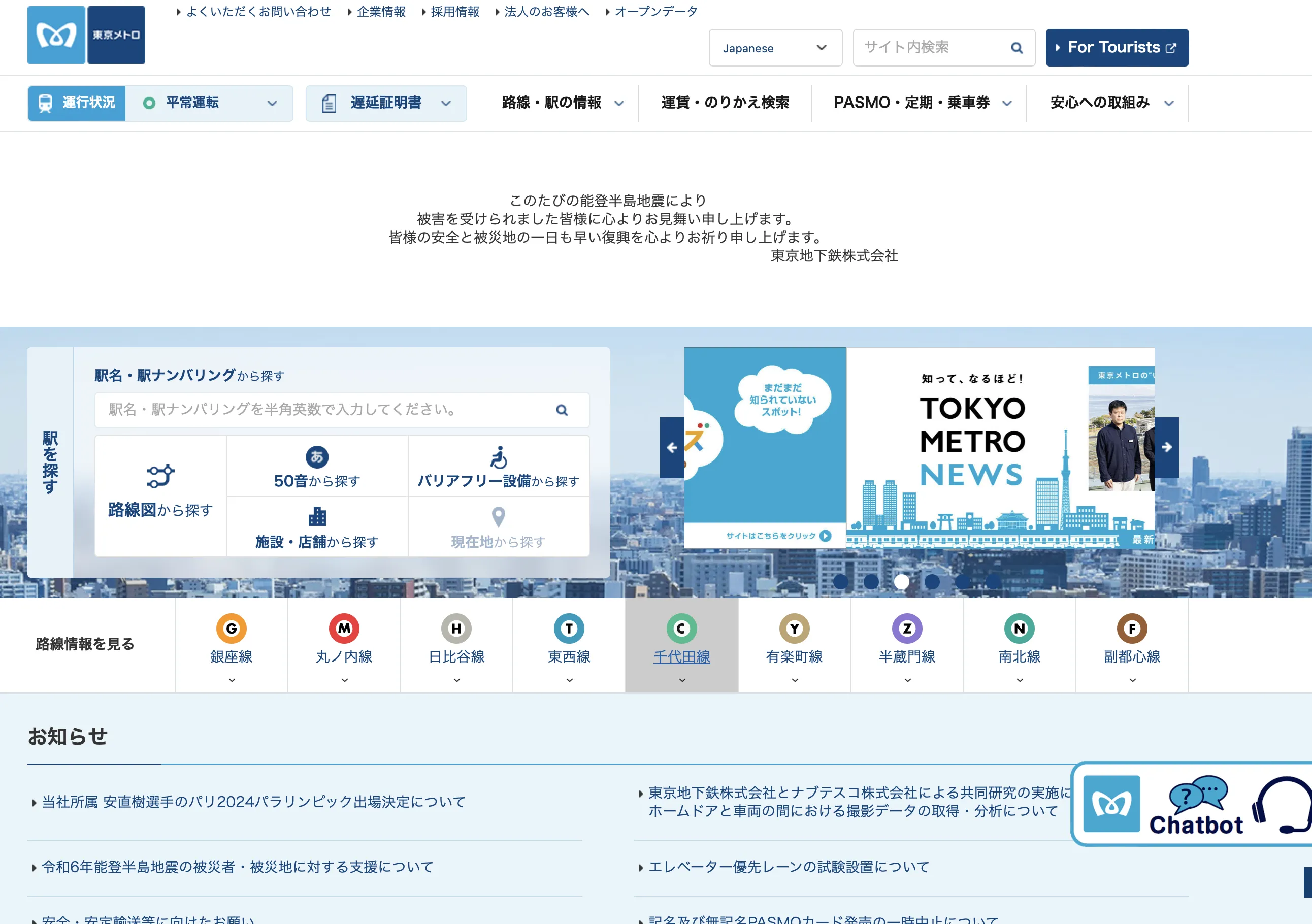This screenshot has height=924, width=1312.
Task: Click the 有楽町線 line label
Action: 795,656
